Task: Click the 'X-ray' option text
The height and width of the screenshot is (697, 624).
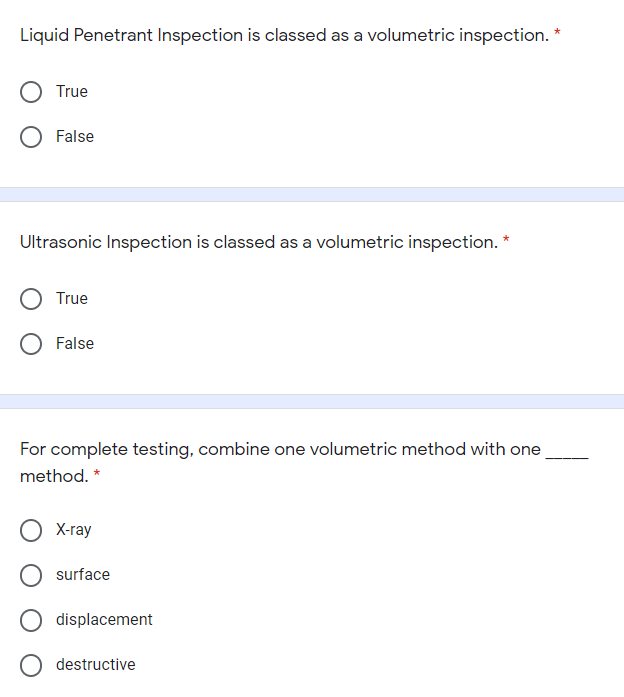Action: (x=74, y=530)
